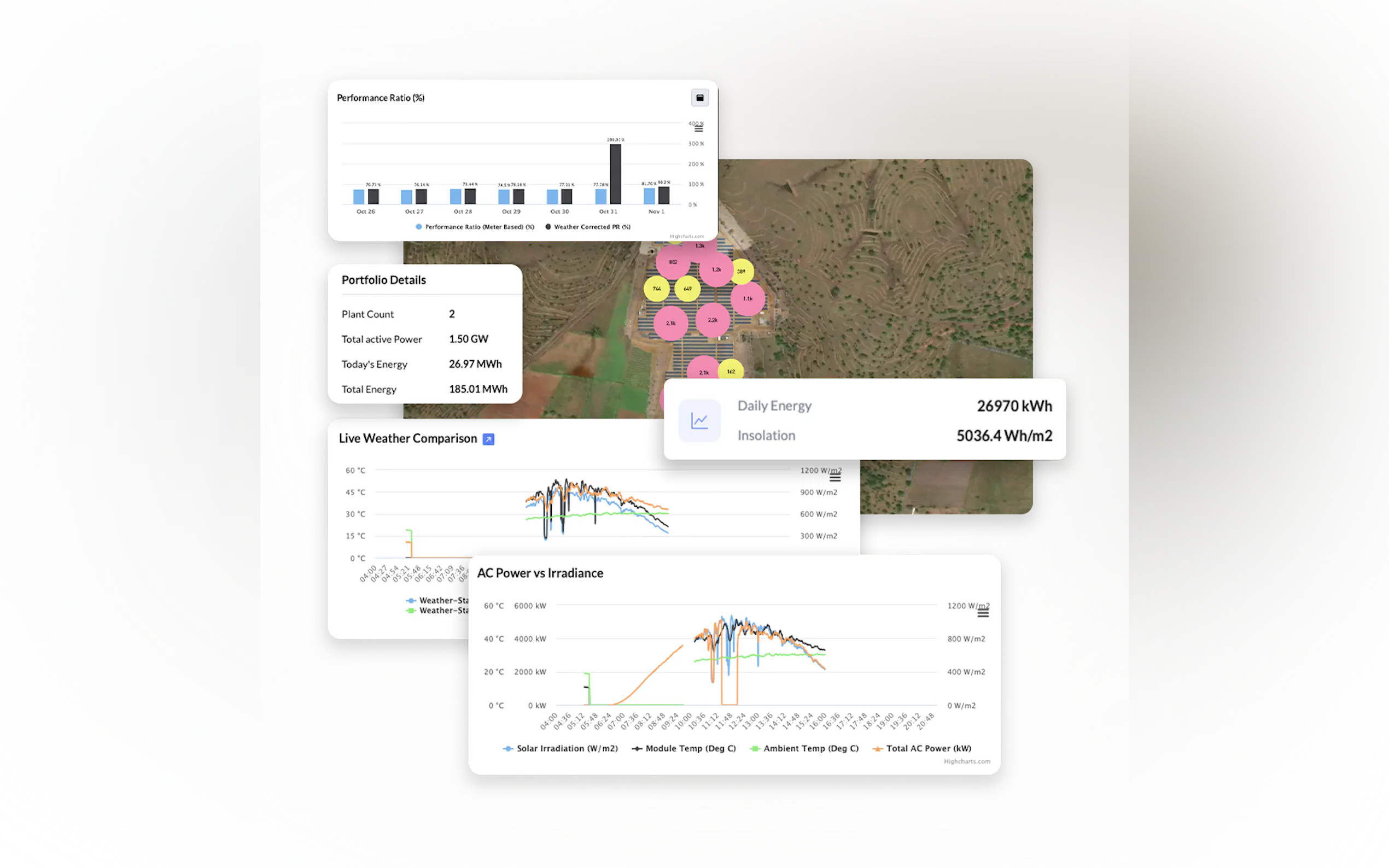Click Highcharts.com credit link in AC Power chart
This screenshot has height=868, width=1389.
point(966,761)
